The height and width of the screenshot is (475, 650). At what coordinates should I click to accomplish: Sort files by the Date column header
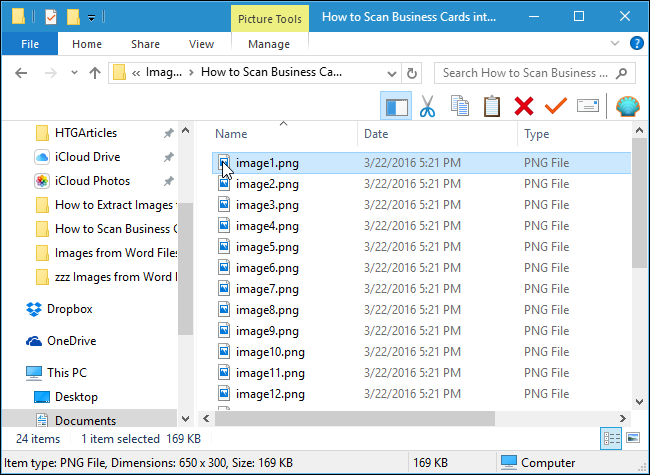[376, 134]
